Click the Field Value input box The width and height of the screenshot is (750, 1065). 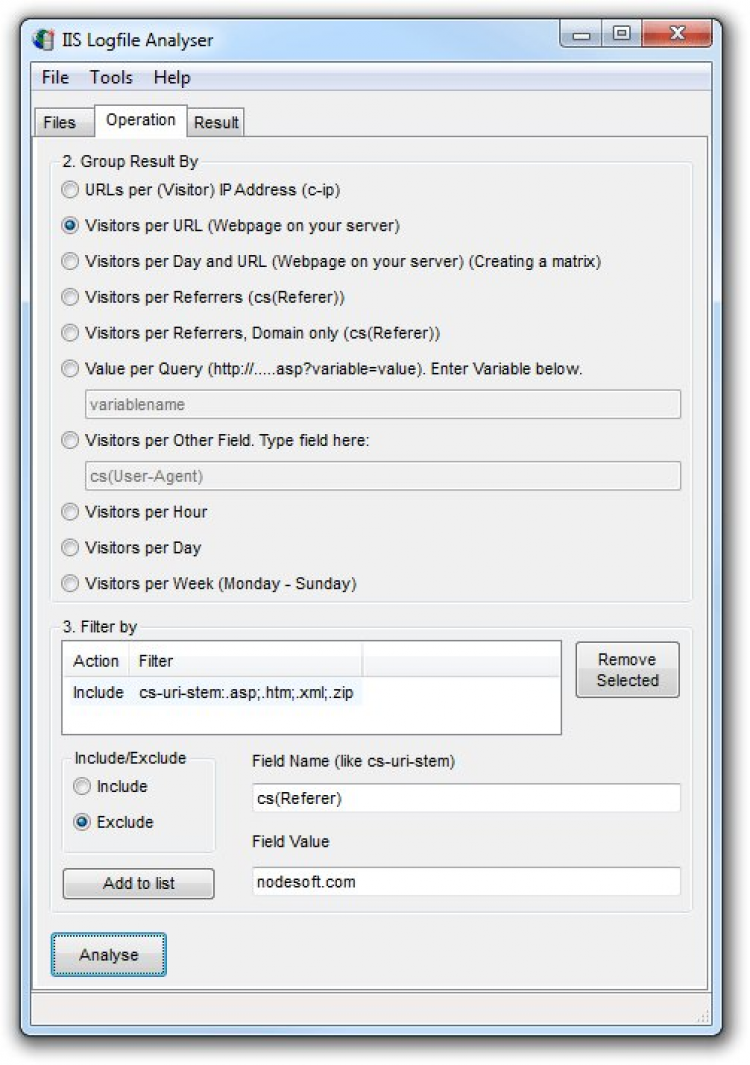coord(466,881)
